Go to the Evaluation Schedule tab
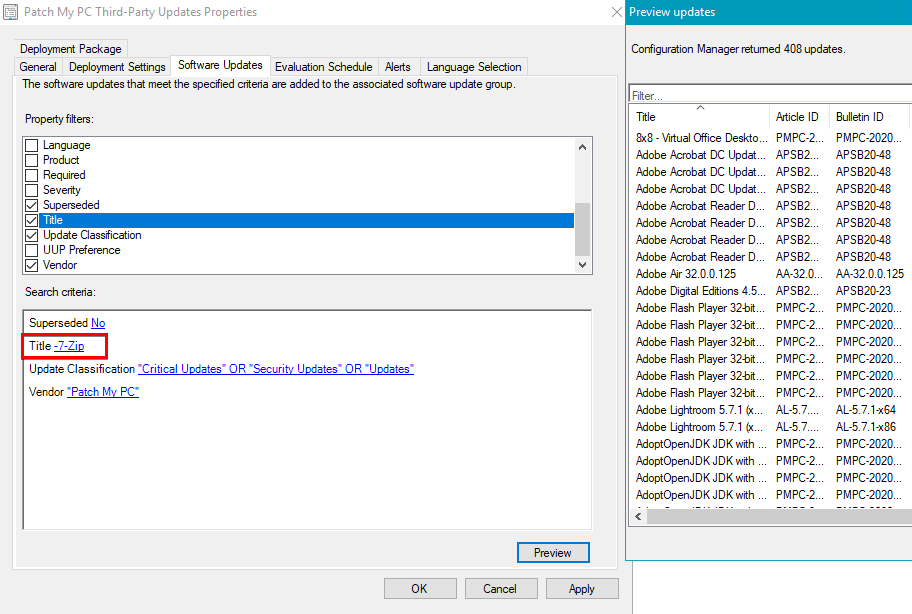The image size is (912, 614). (x=323, y=67)
